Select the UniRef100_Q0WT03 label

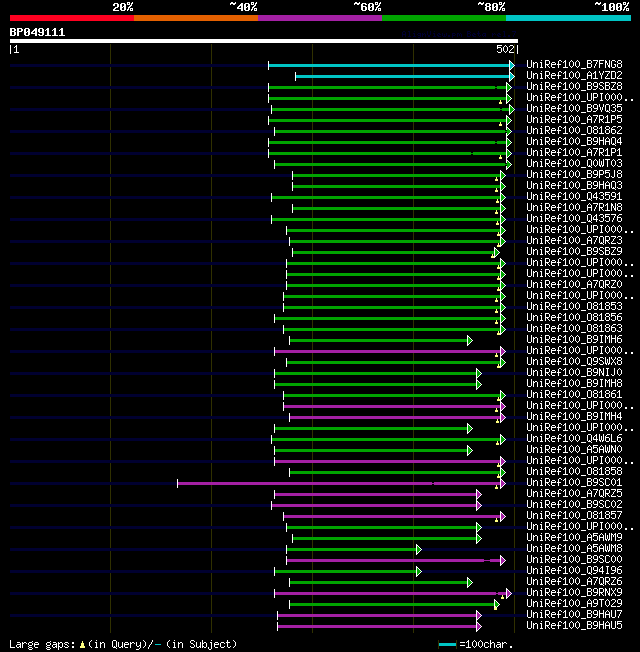pos(574,163)
